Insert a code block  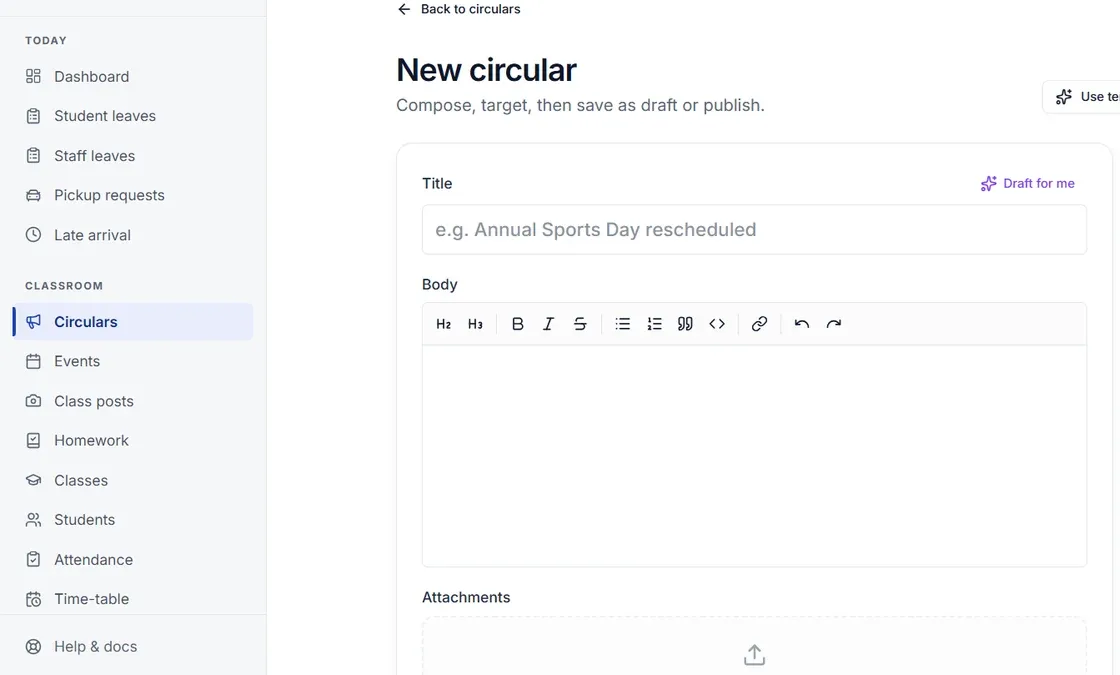[717, 324]
